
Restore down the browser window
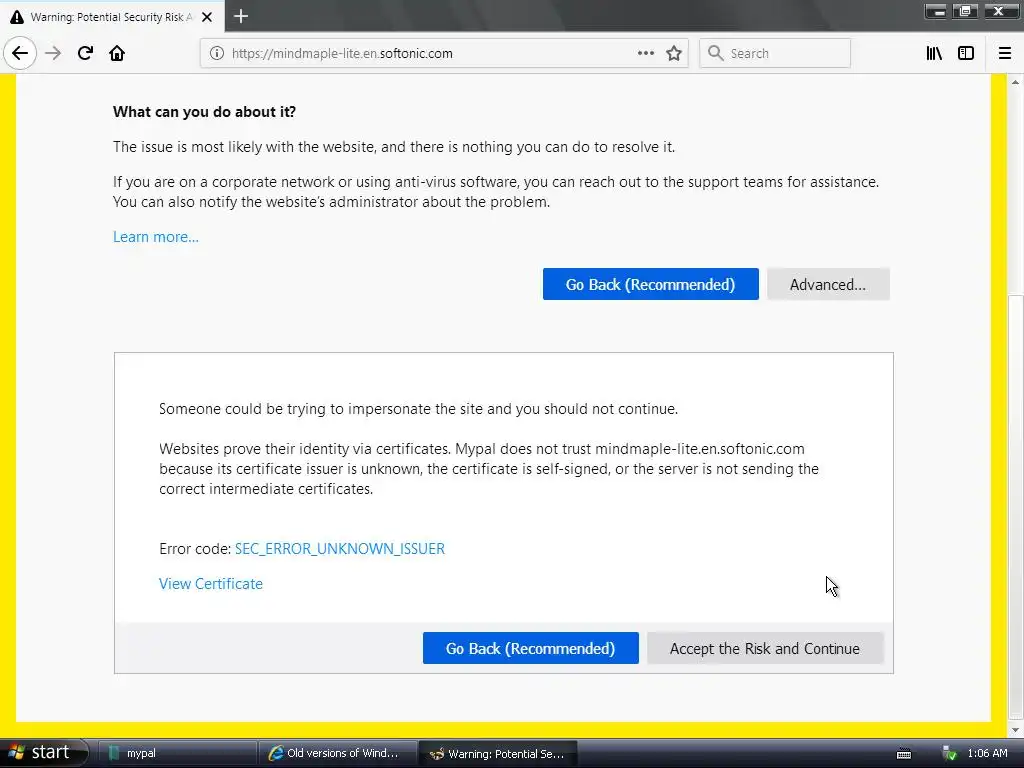point(965,11)
